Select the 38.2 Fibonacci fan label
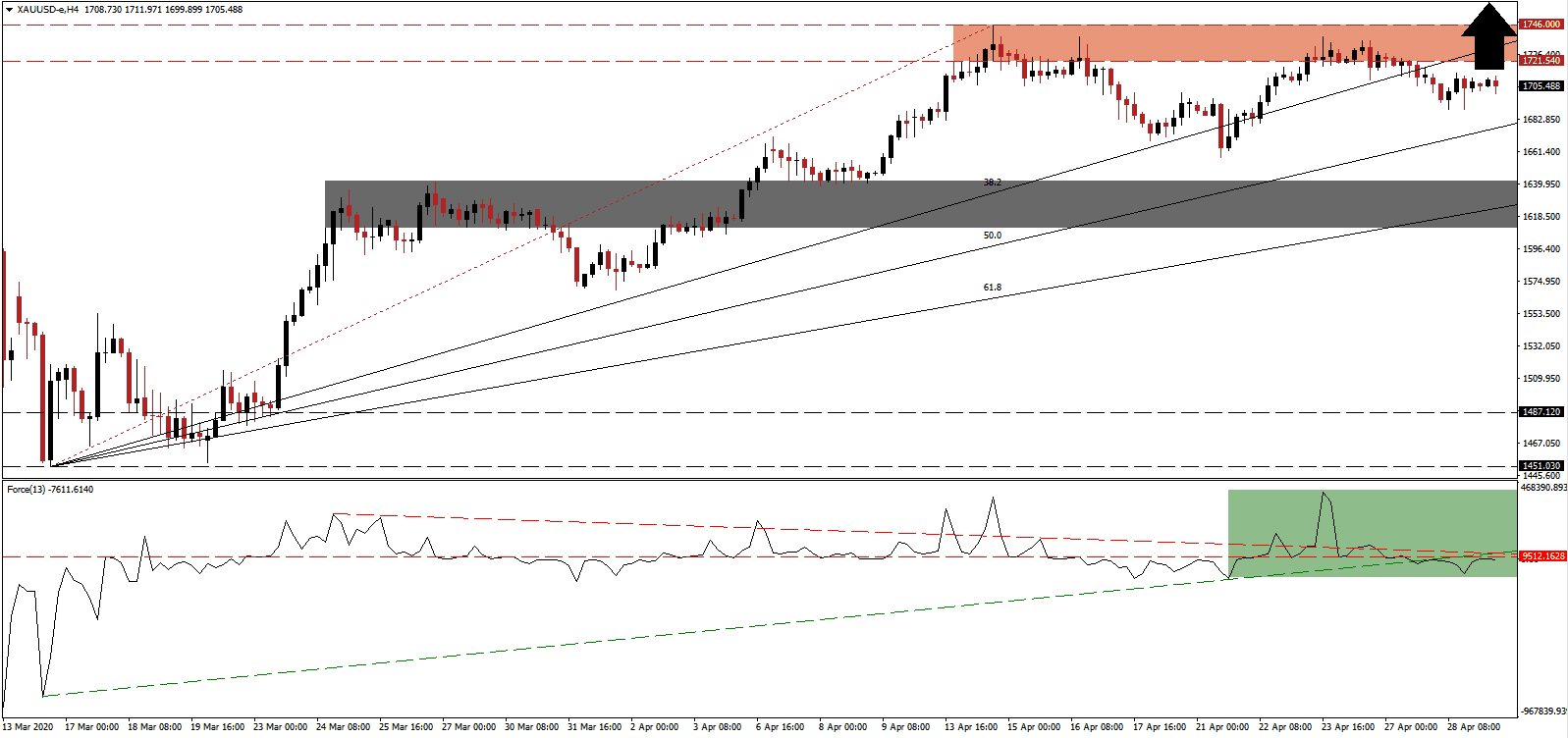The width and height of the screenshot is (1568, 738). pyautogui.click(x=993, y=183)
